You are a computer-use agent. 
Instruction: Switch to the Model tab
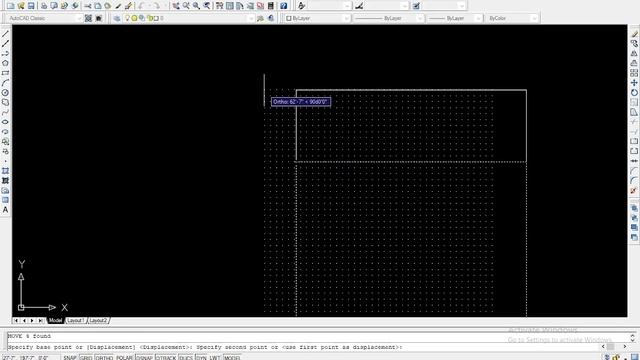[x=55, y=320]
